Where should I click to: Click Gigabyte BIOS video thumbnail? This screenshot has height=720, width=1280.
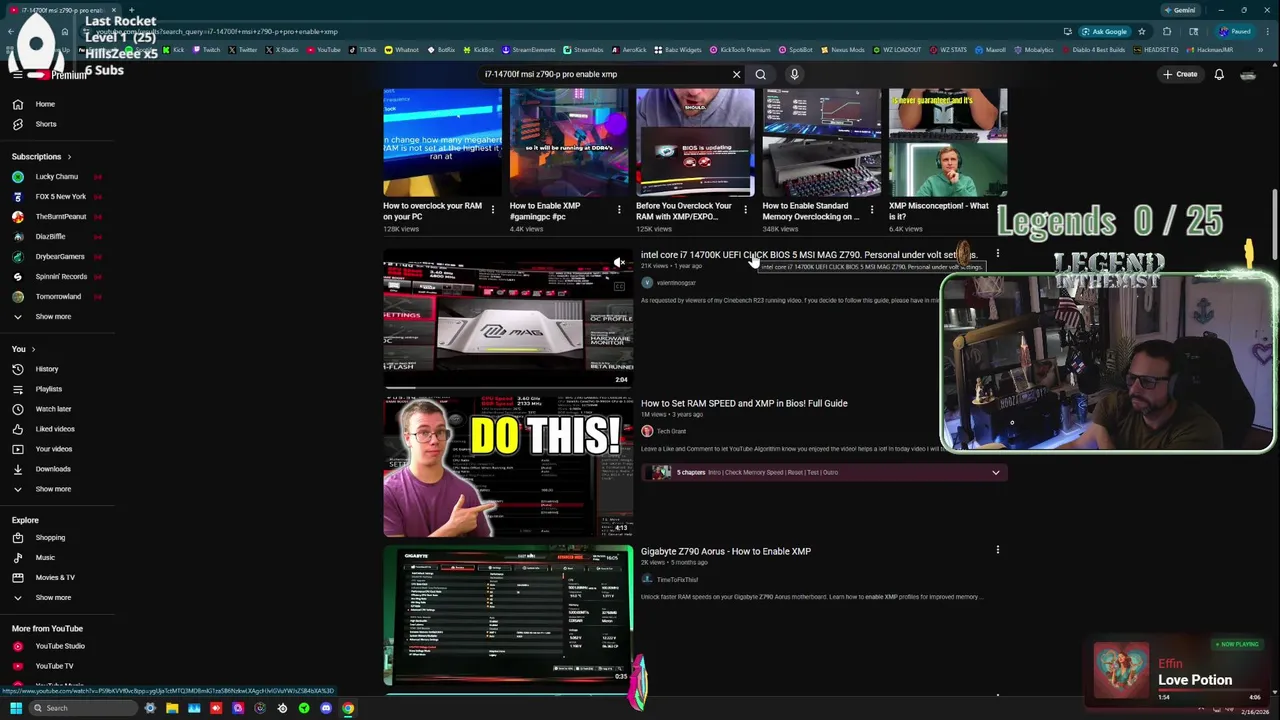(x=508, y=616)
